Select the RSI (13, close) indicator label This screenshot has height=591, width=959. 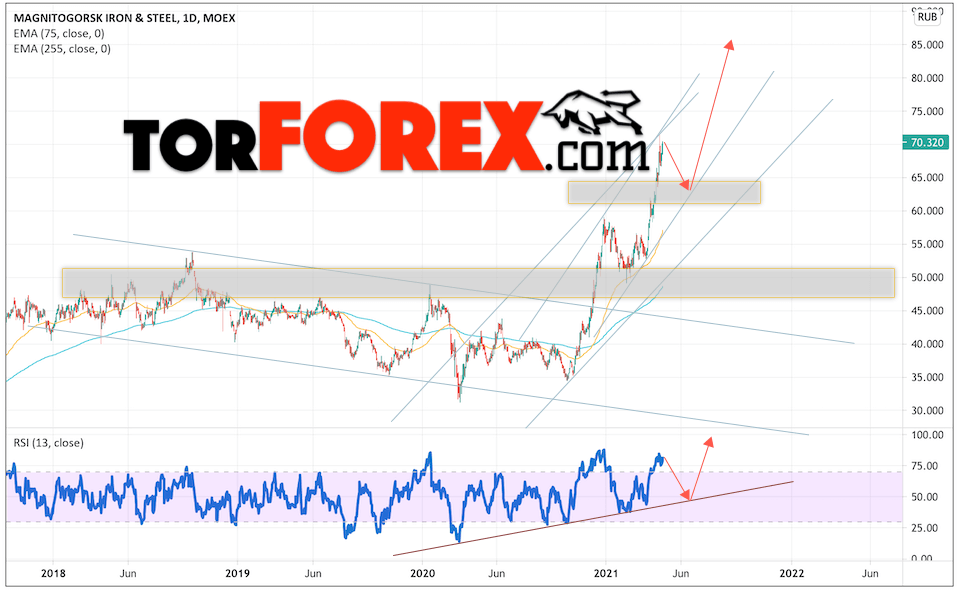point(48,442)
